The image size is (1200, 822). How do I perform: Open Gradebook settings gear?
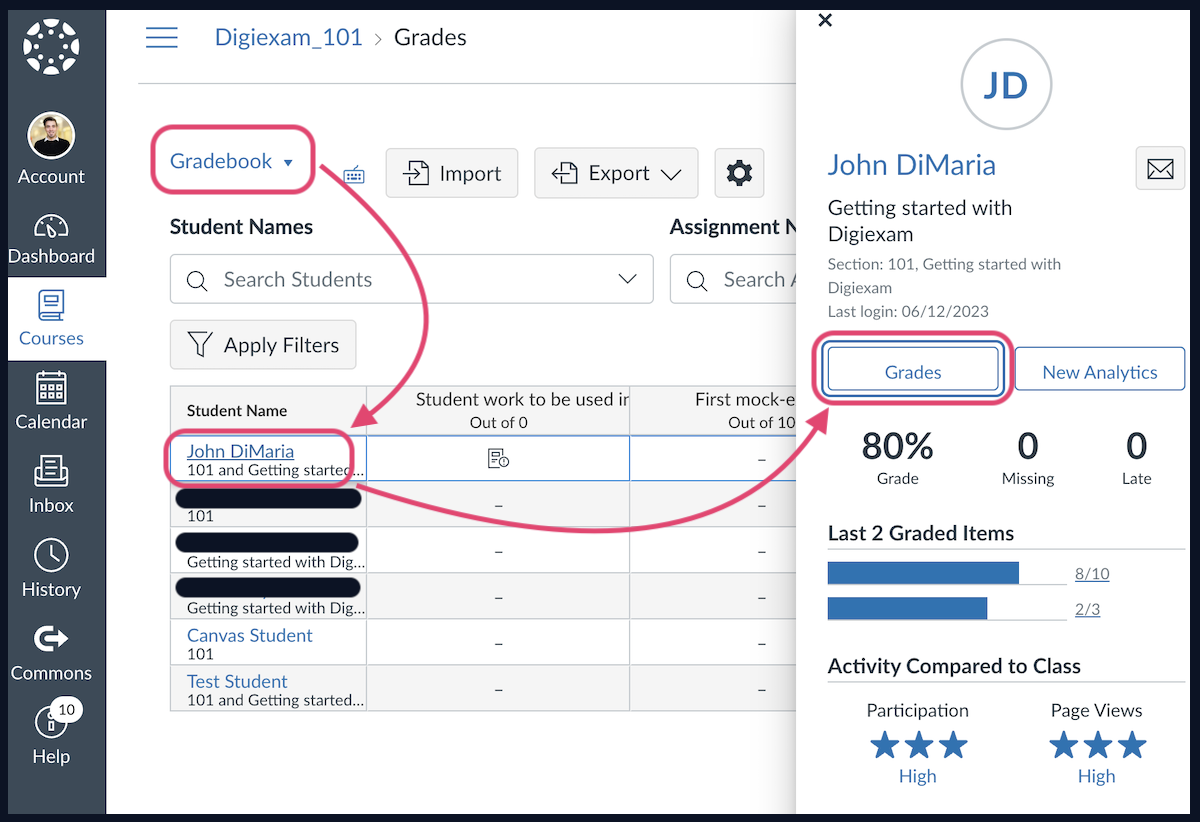click(x=739, y=174)
